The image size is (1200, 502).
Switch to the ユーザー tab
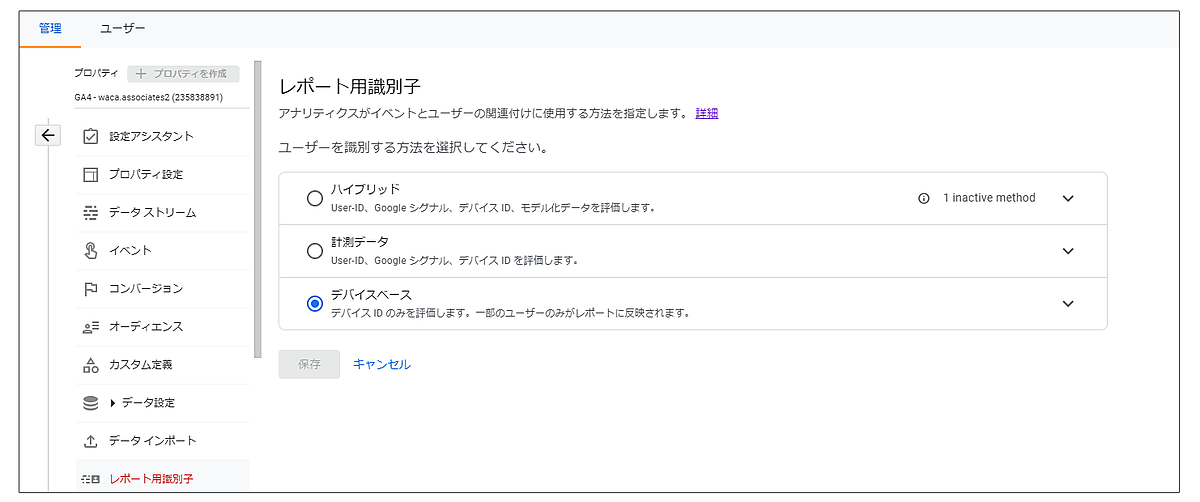pos(122,29)
